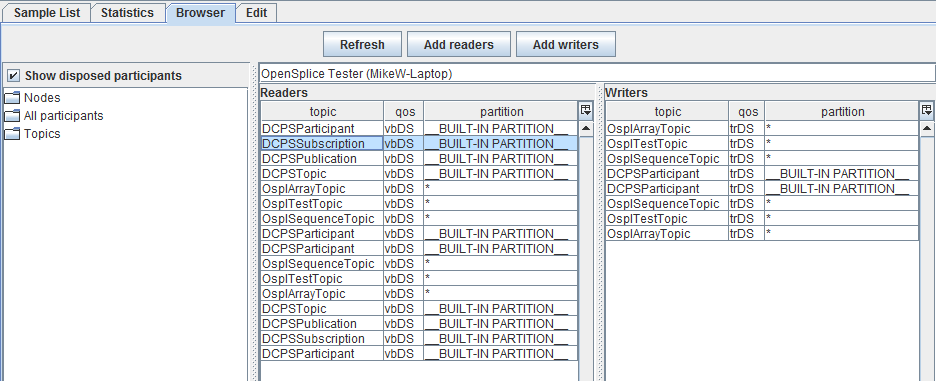Open Readers table column control icon
The image size is (936, 381).
click(x=586, y=110)
